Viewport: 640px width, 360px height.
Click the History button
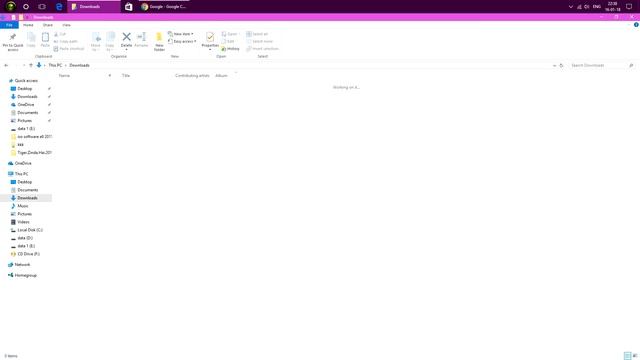[231, 49]
